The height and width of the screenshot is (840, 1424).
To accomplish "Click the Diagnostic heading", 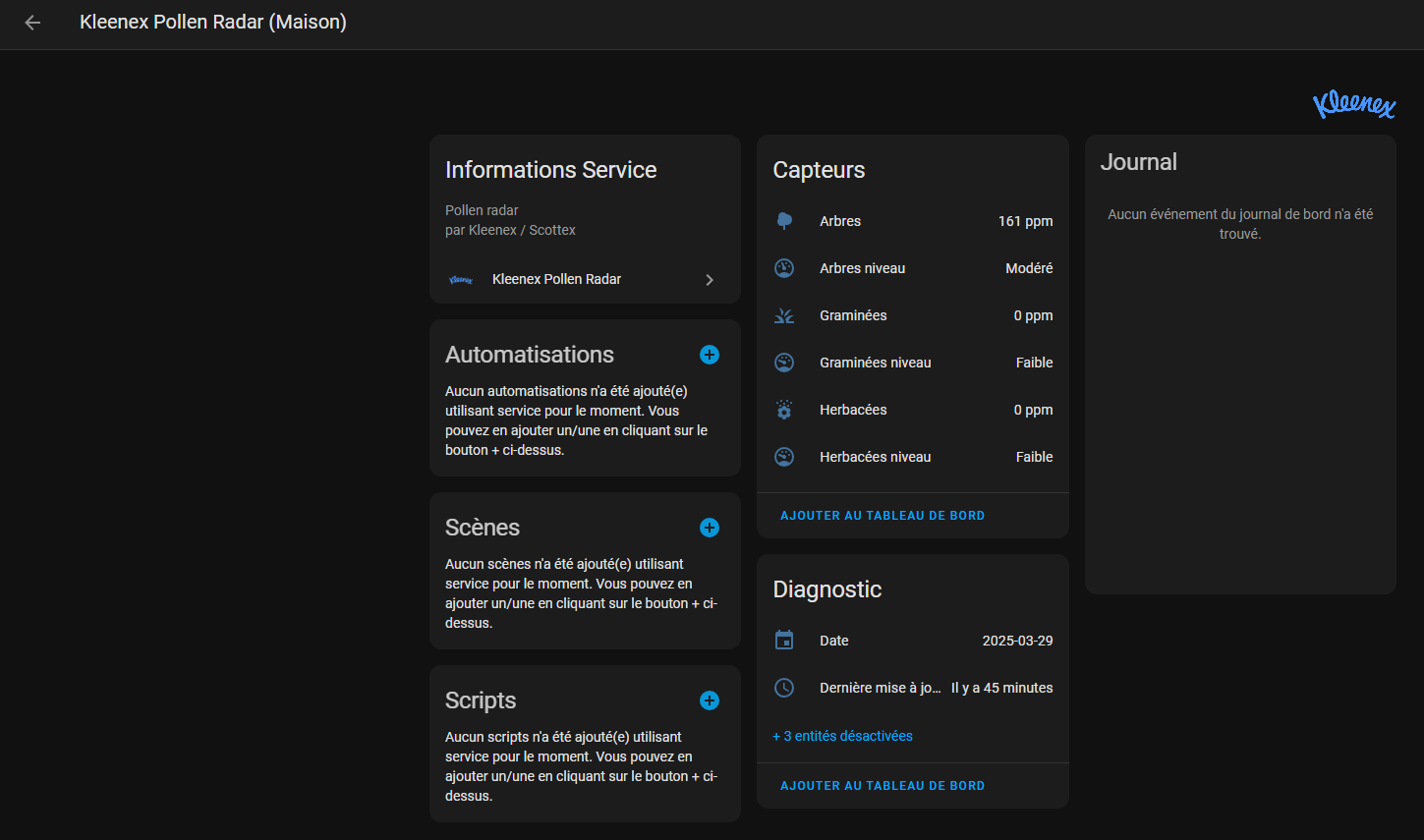I will 826,589.
